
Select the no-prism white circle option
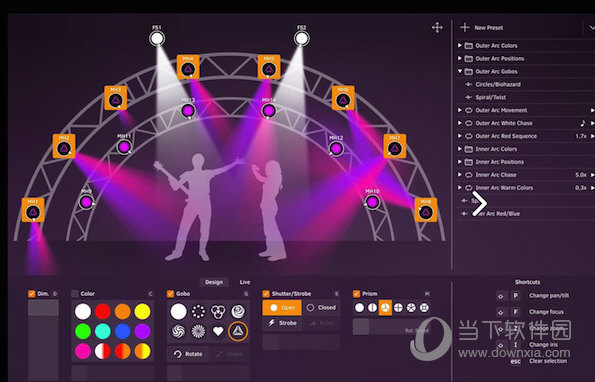[x=359, y=308]
